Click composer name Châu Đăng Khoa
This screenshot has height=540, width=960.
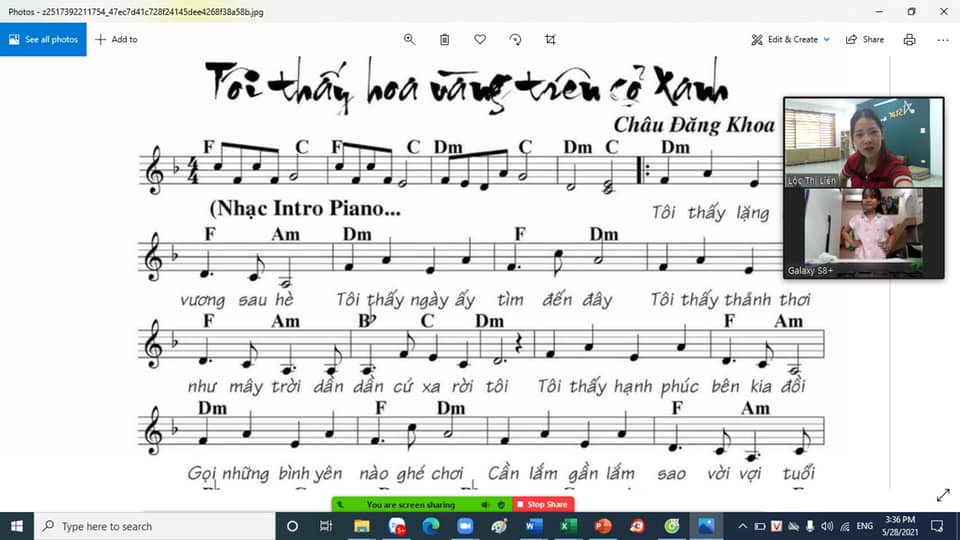click(x=694, y=125)
